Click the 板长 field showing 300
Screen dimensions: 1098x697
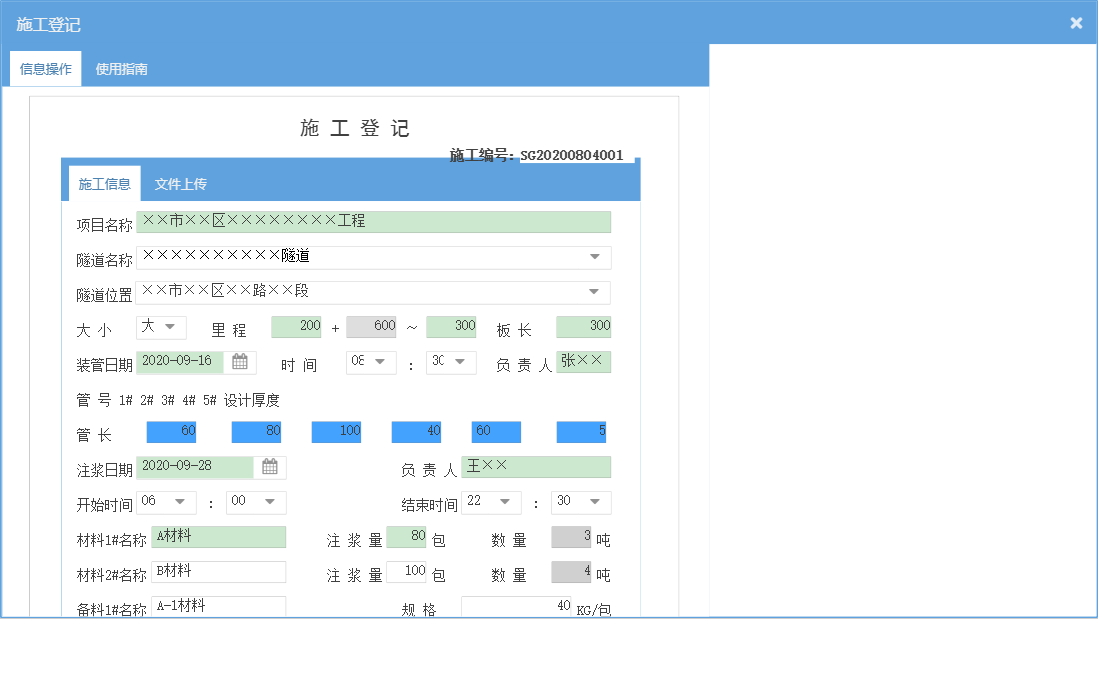[x=583, y=326]
